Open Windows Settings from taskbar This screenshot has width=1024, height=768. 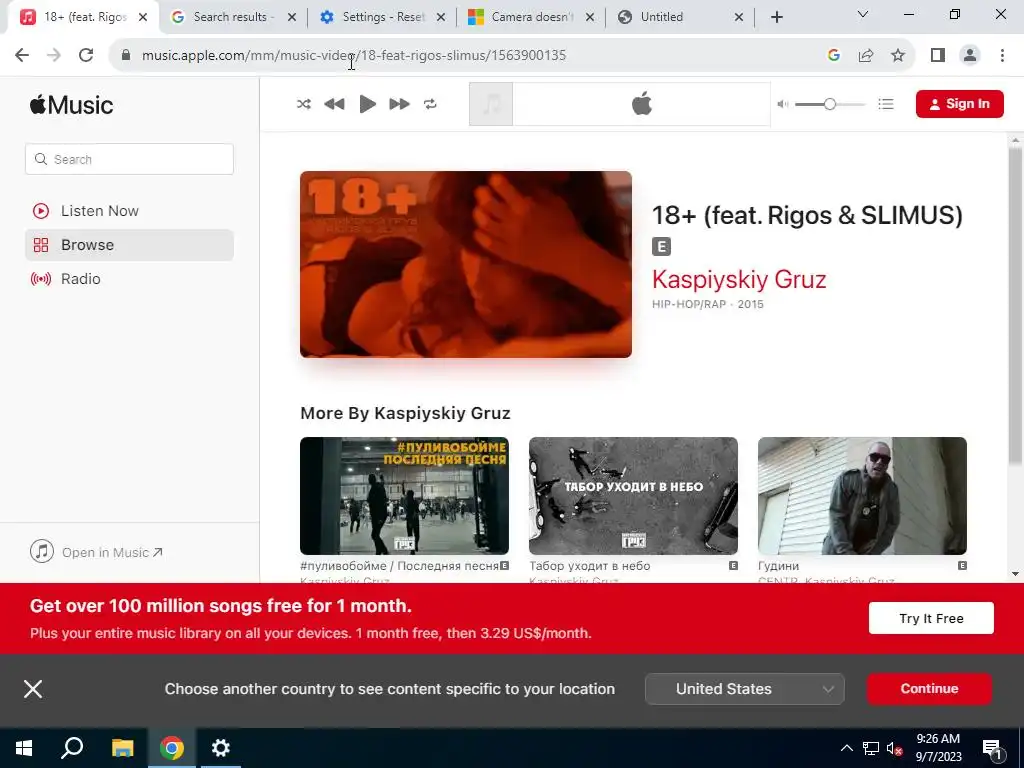click(x=221, y=748)
